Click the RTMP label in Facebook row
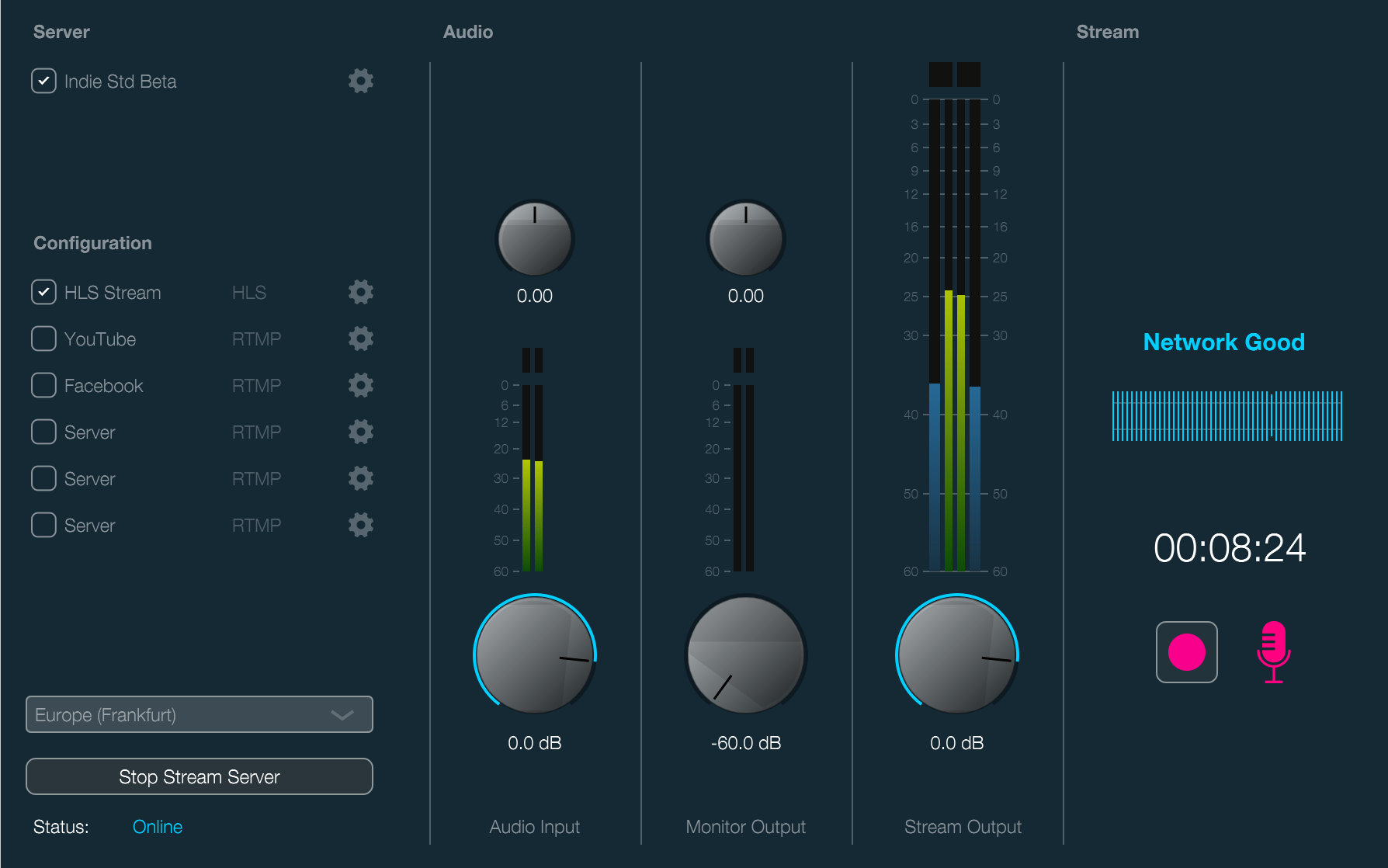 click(257, 386)
